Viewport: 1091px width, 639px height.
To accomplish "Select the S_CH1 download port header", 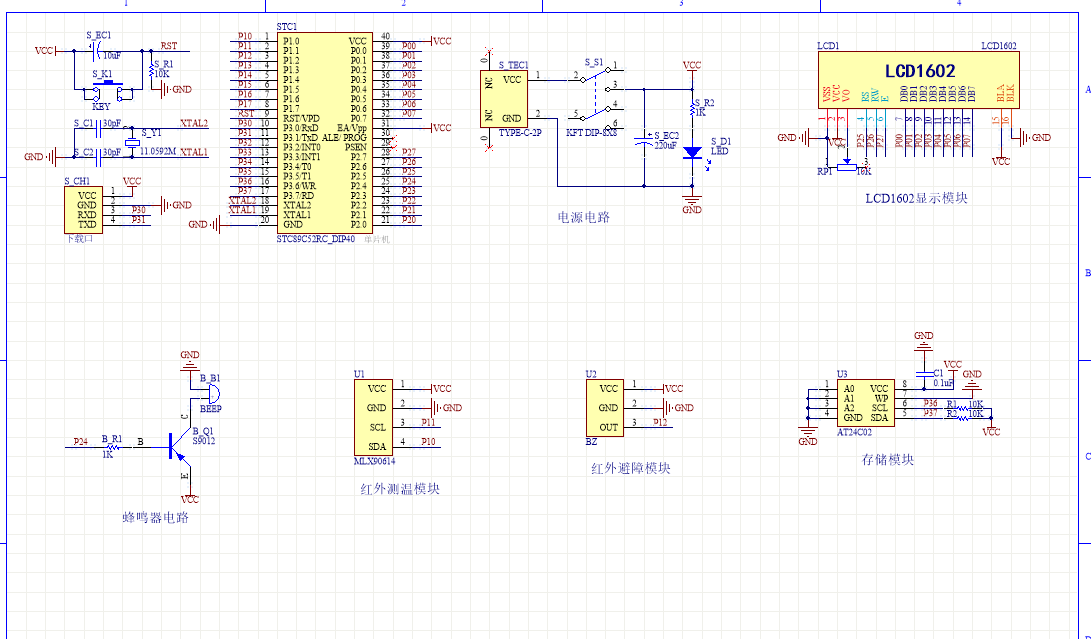I will [x=87, y=209].
